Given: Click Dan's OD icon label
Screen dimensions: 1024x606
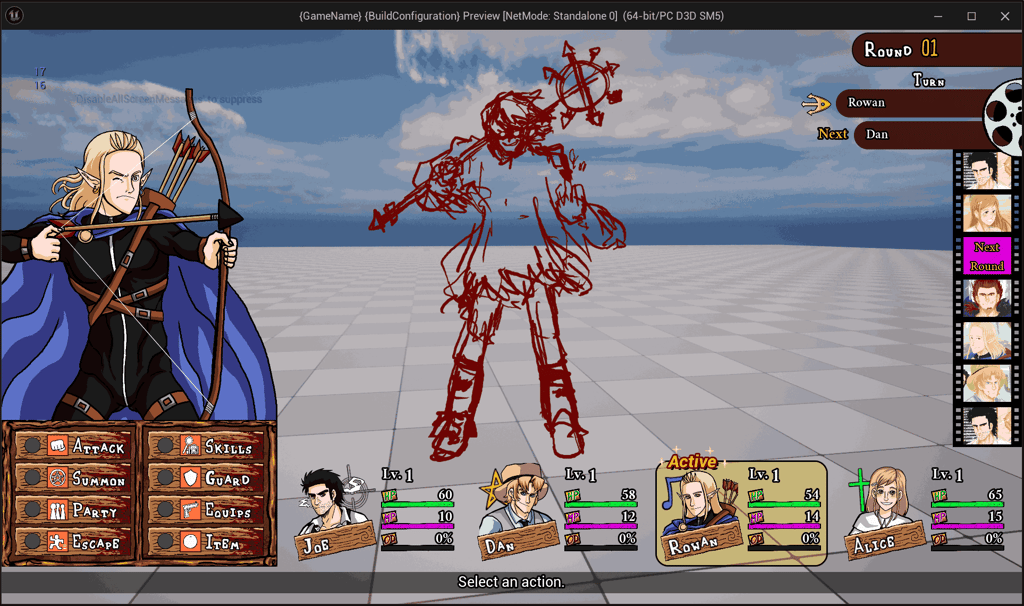Looking at the screenshot, I should pyautogui.click(x=573, y=539).
